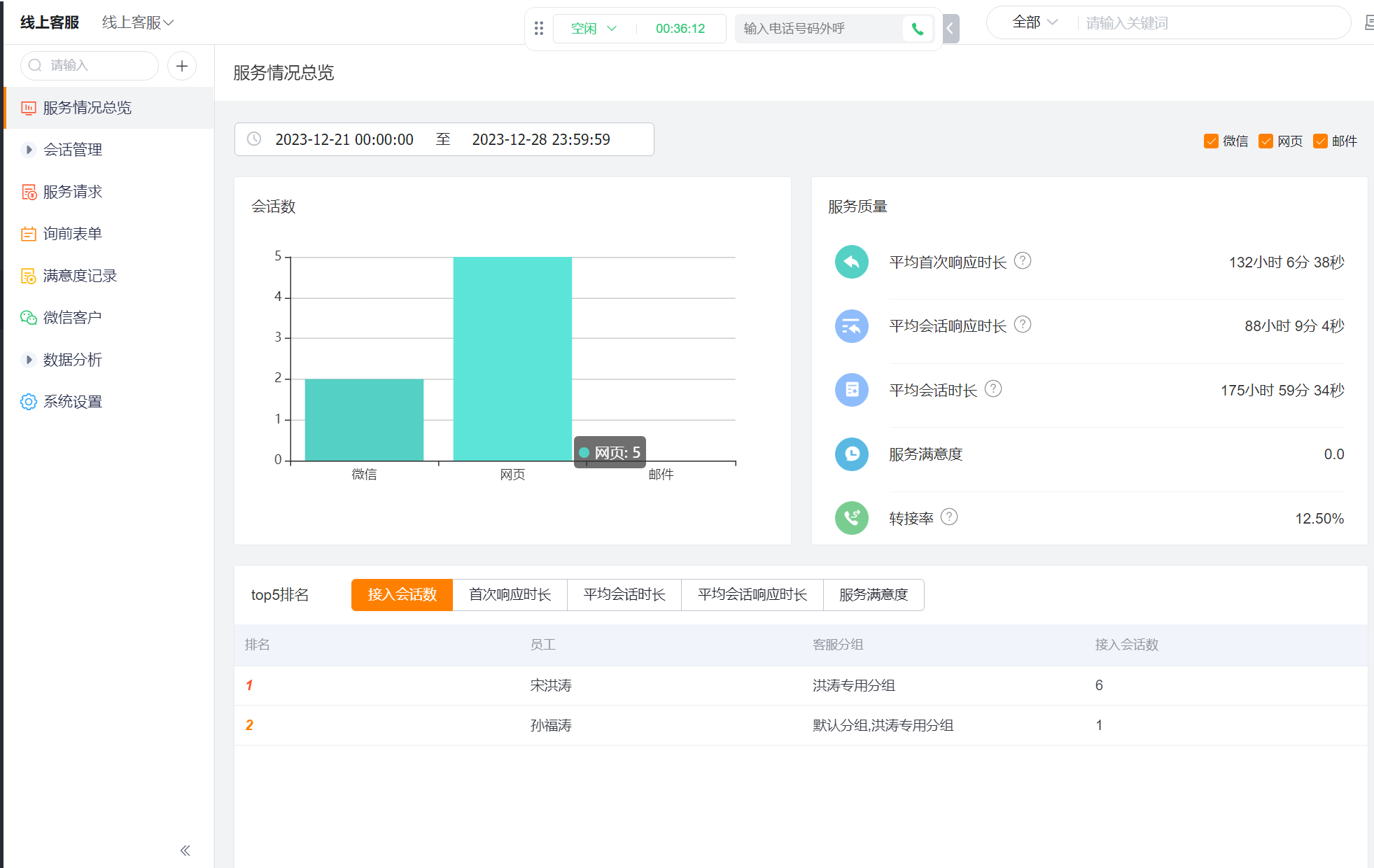This screenshot has width=1374, height=868.
Task: Switch to the 首次响应时长 ranking tab
Action: tap(510, 595)
